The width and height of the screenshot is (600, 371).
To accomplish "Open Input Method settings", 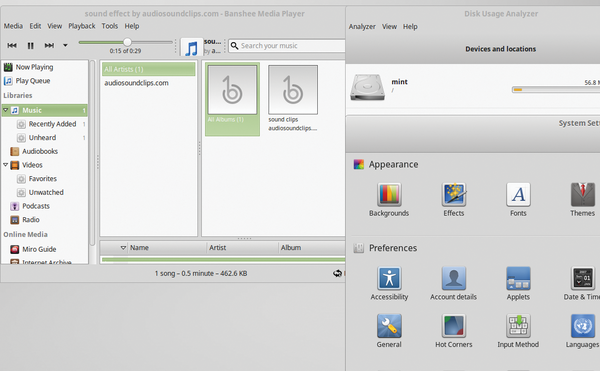I will click(518, 331).
